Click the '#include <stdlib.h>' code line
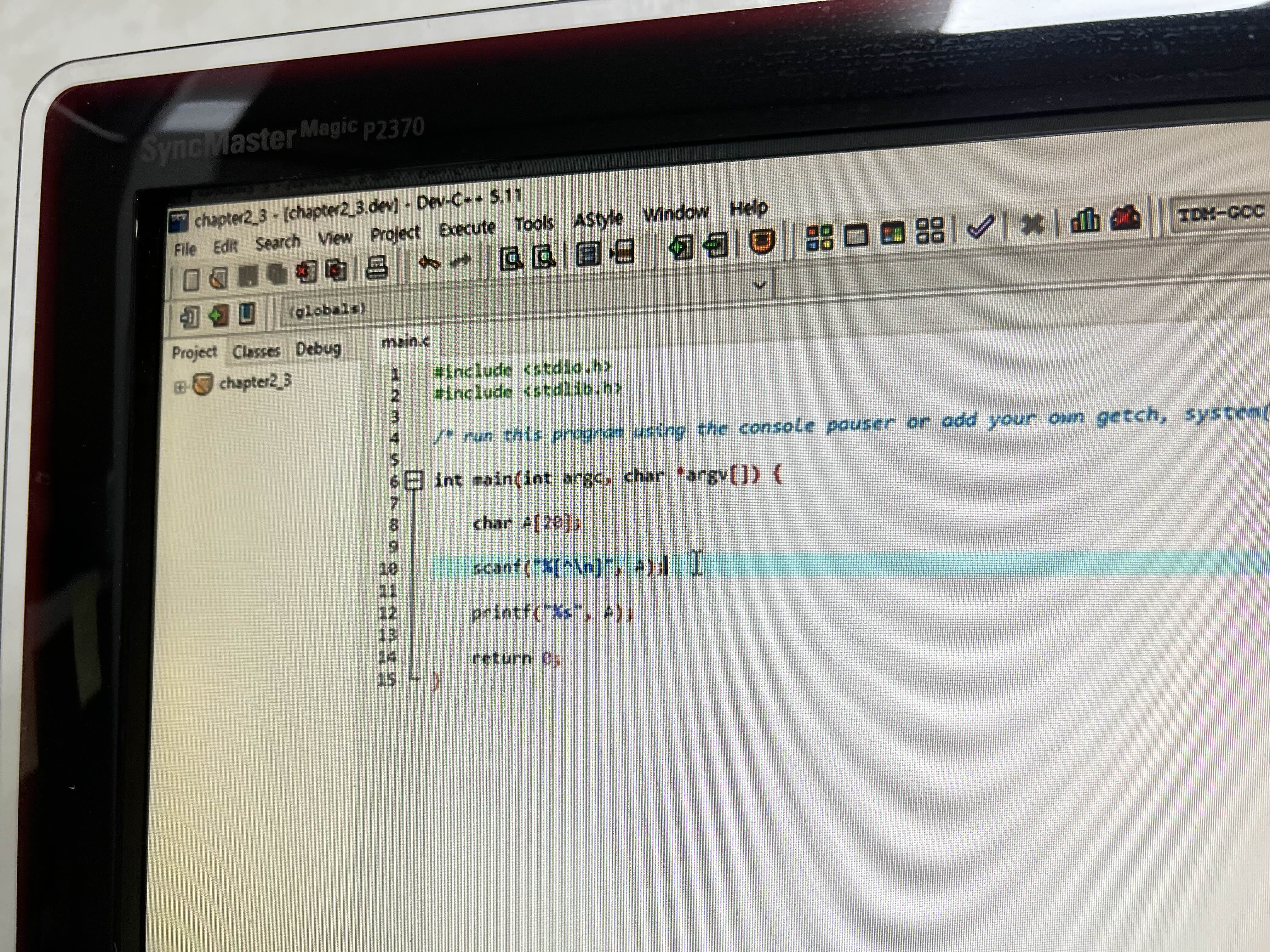The height and width of the screenshot is (952, 1270). [x=528, y=391]
